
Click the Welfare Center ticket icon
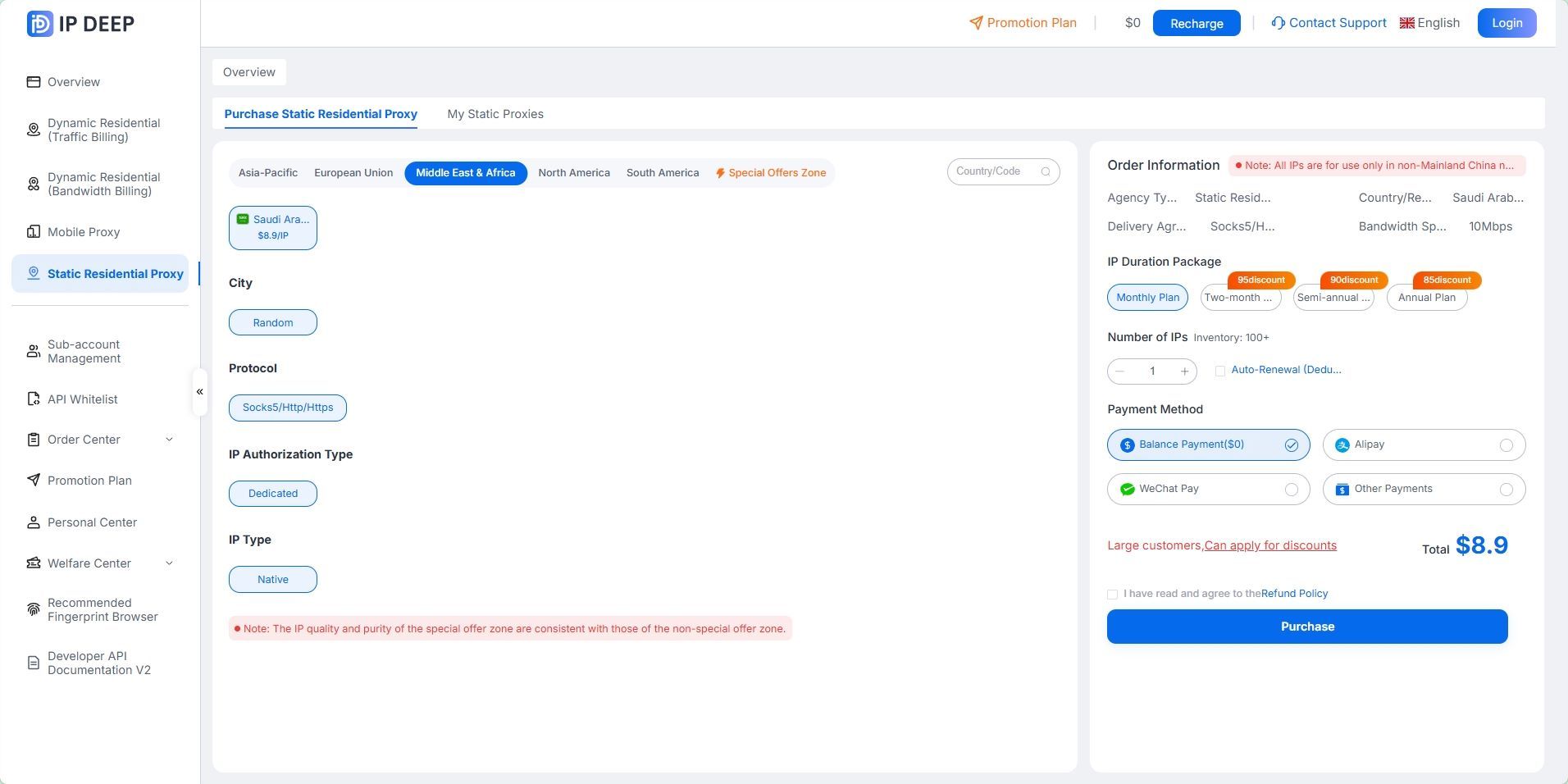(34, 563)
